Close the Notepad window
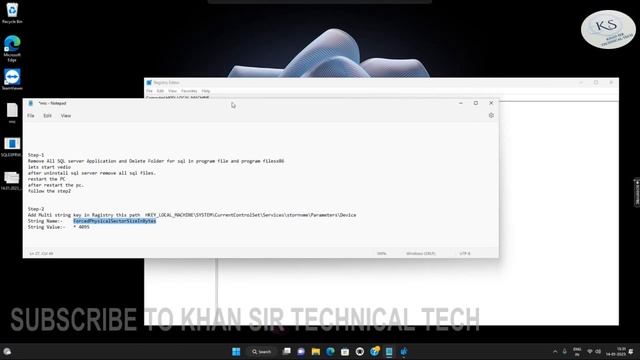This screenshot has width=640, height=360. (491, 103)
